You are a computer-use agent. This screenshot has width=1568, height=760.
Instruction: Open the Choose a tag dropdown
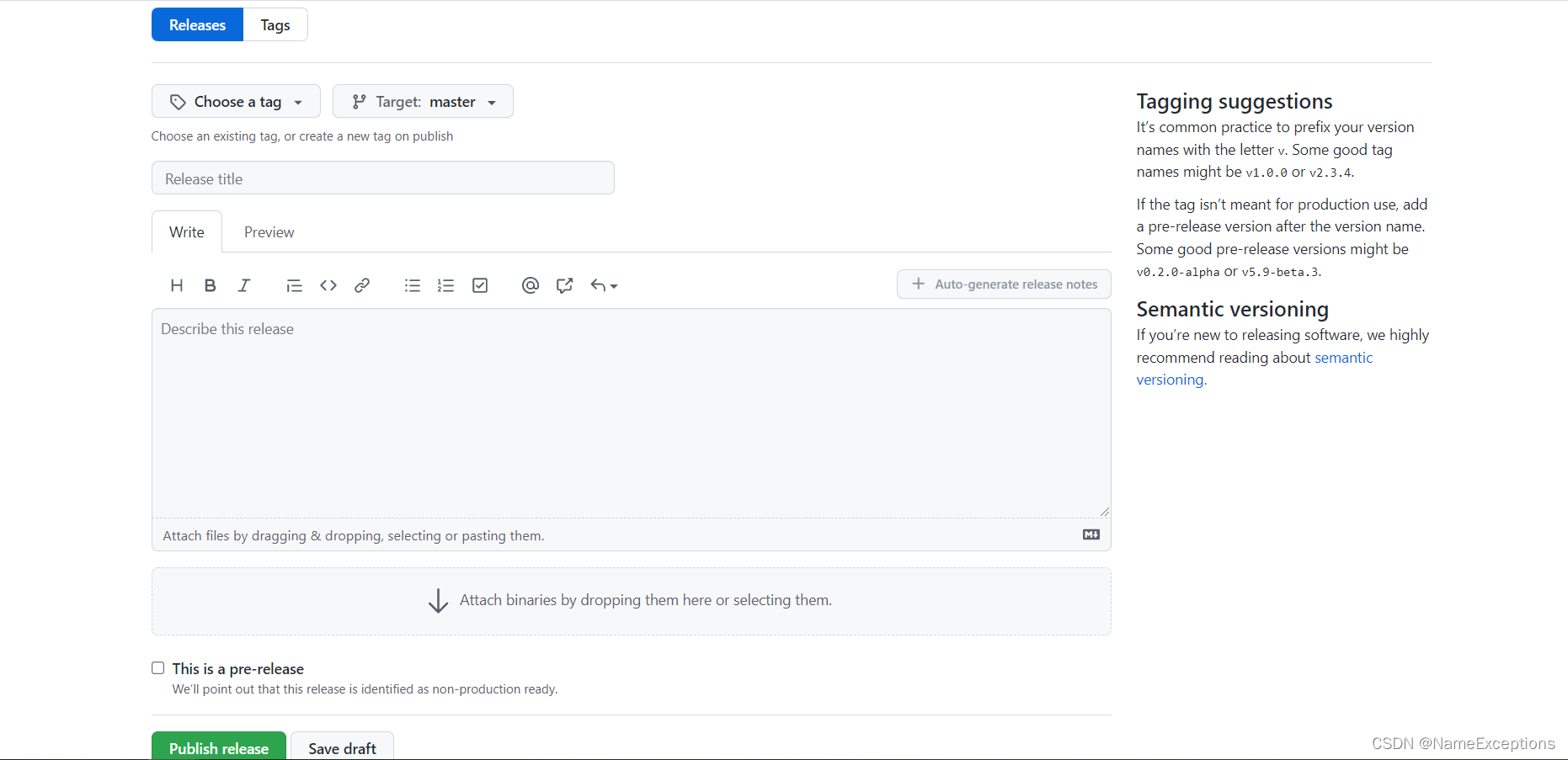point(236,101)
